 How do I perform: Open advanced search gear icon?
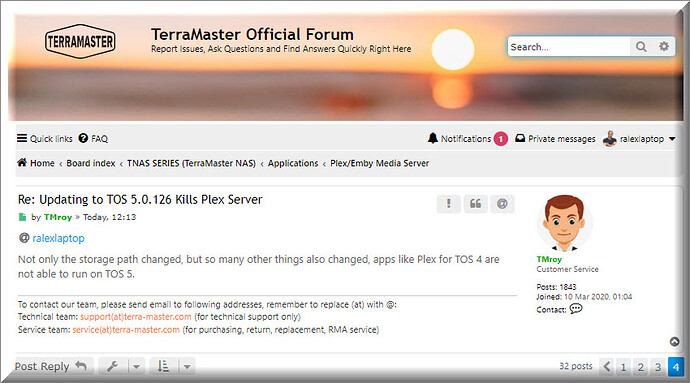point(664,46)
